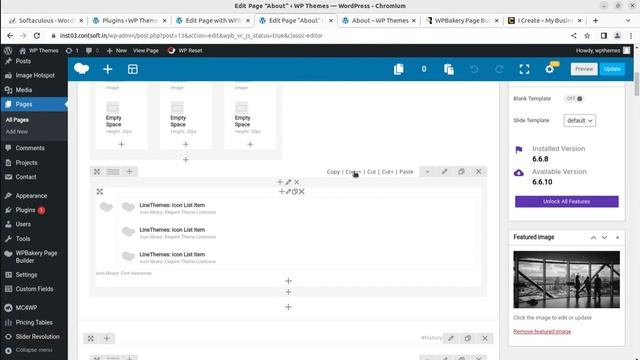Toggle row collapse arrow
Screen dimensions: 640x360
tap(427, 172)
